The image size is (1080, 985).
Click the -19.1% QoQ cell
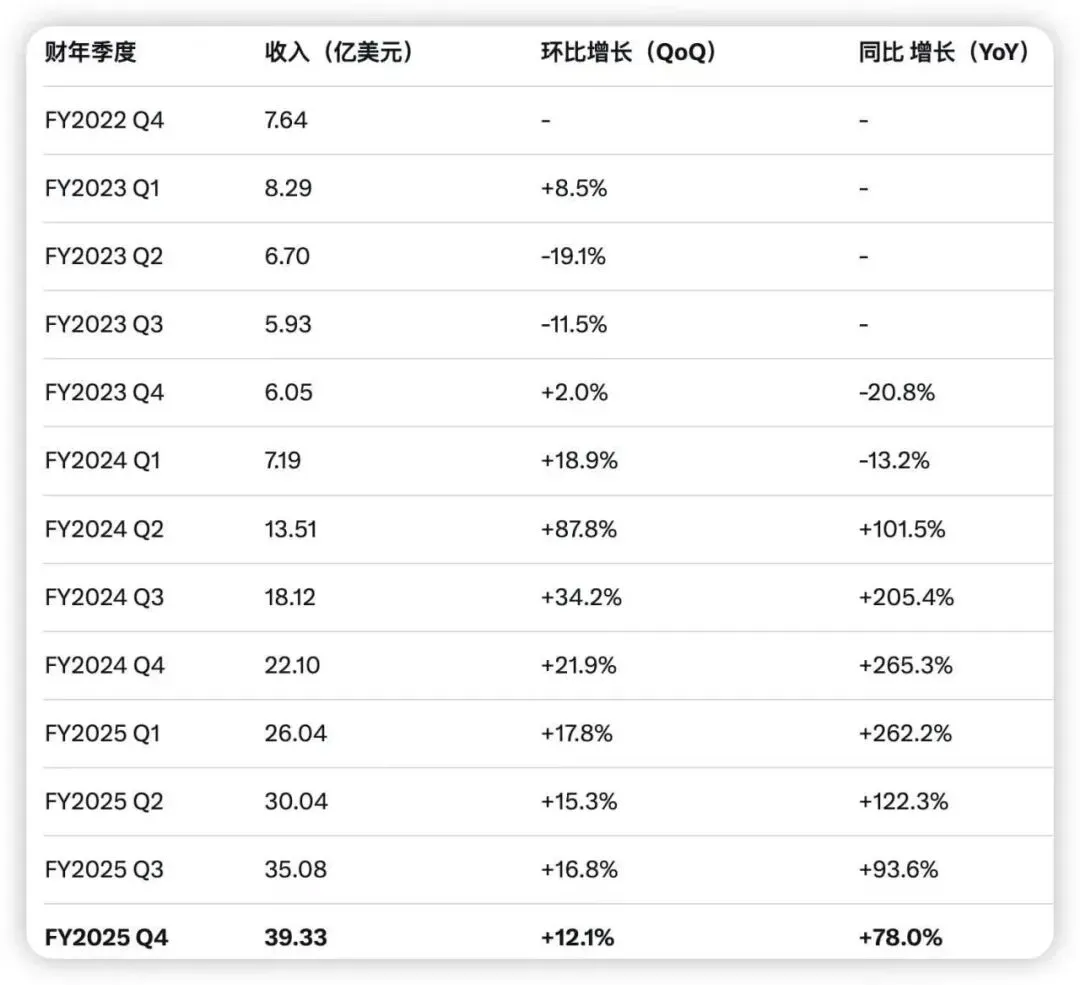[573, 257]
